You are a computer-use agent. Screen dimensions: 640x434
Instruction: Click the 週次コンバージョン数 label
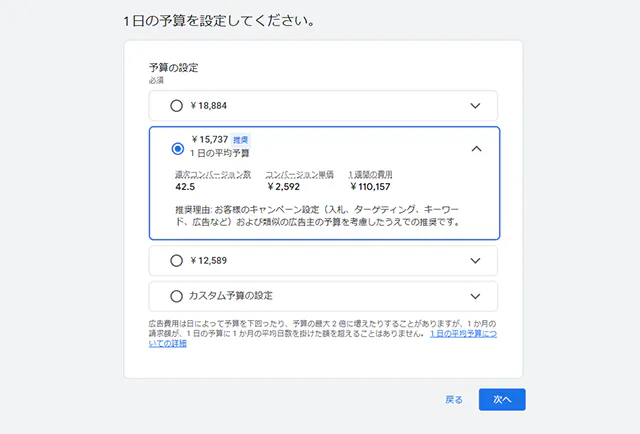213,175
